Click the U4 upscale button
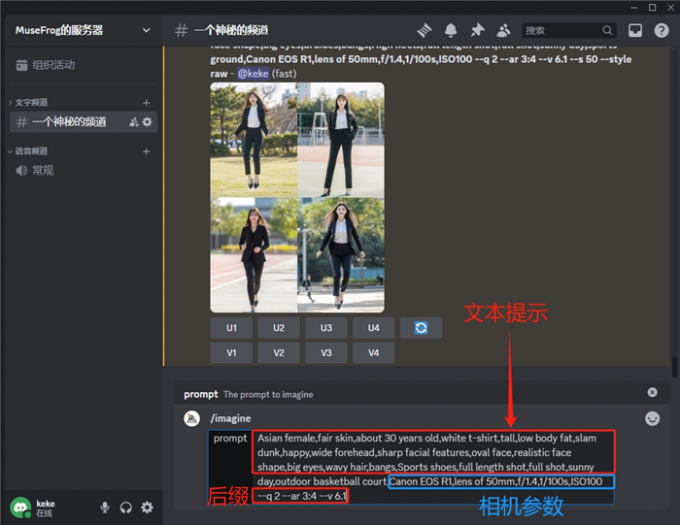This screenshot has height=525, width=680. point(373,328)
